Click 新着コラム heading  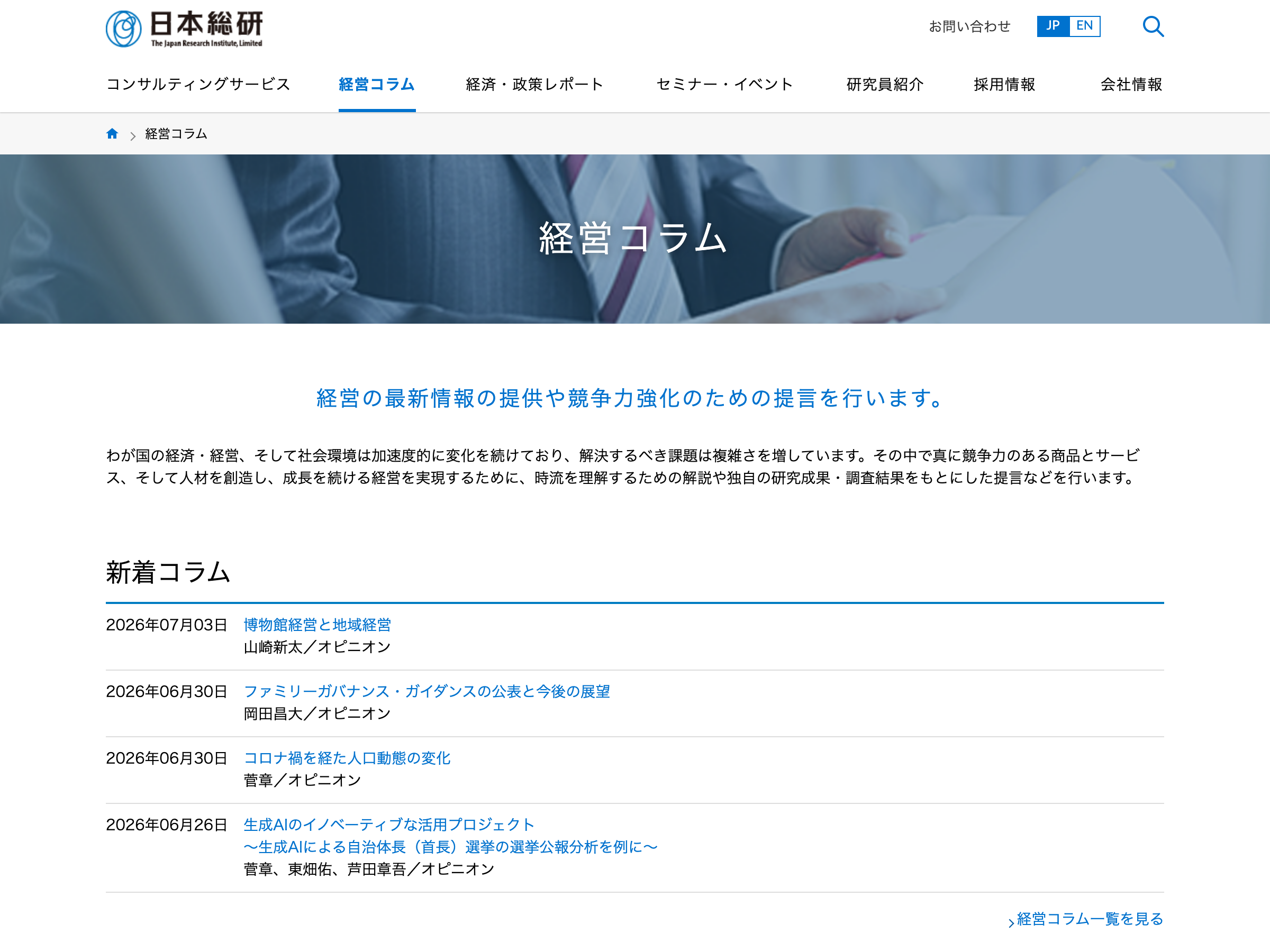168,572
